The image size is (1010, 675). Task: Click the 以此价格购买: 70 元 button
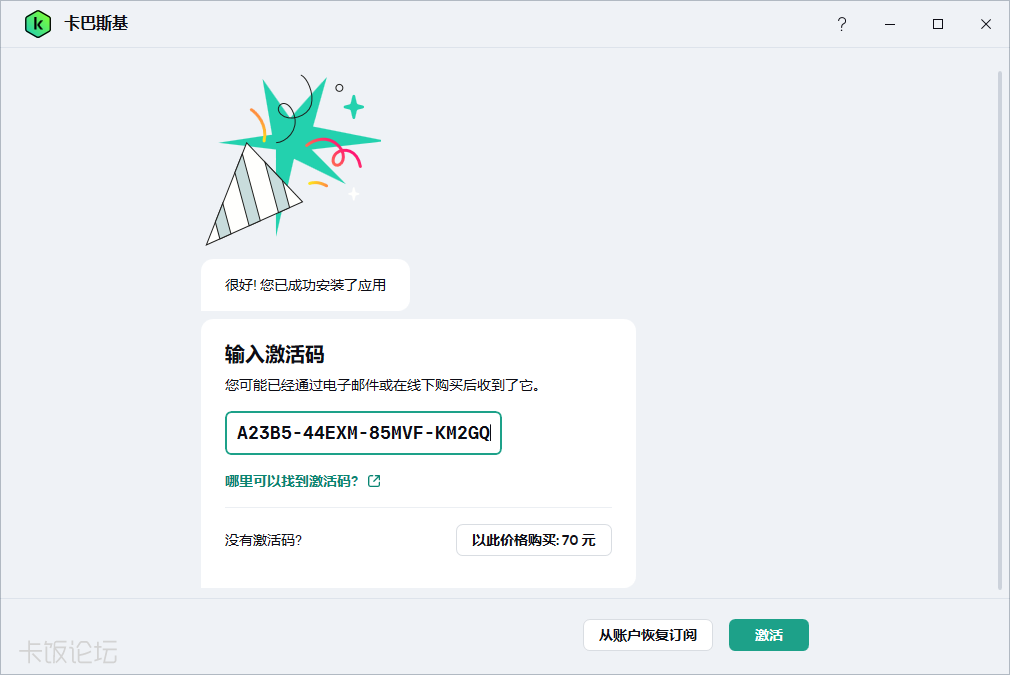click(x=534, y=540)
